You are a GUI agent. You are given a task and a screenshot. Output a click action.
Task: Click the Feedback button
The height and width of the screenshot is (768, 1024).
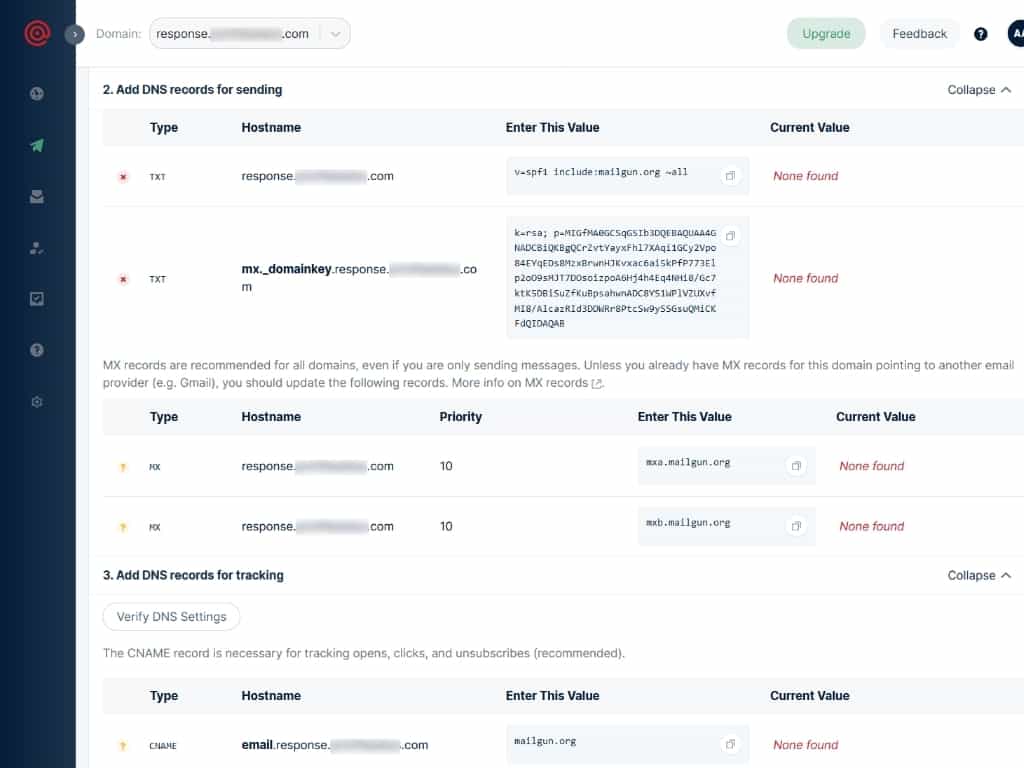pos(919,34)
